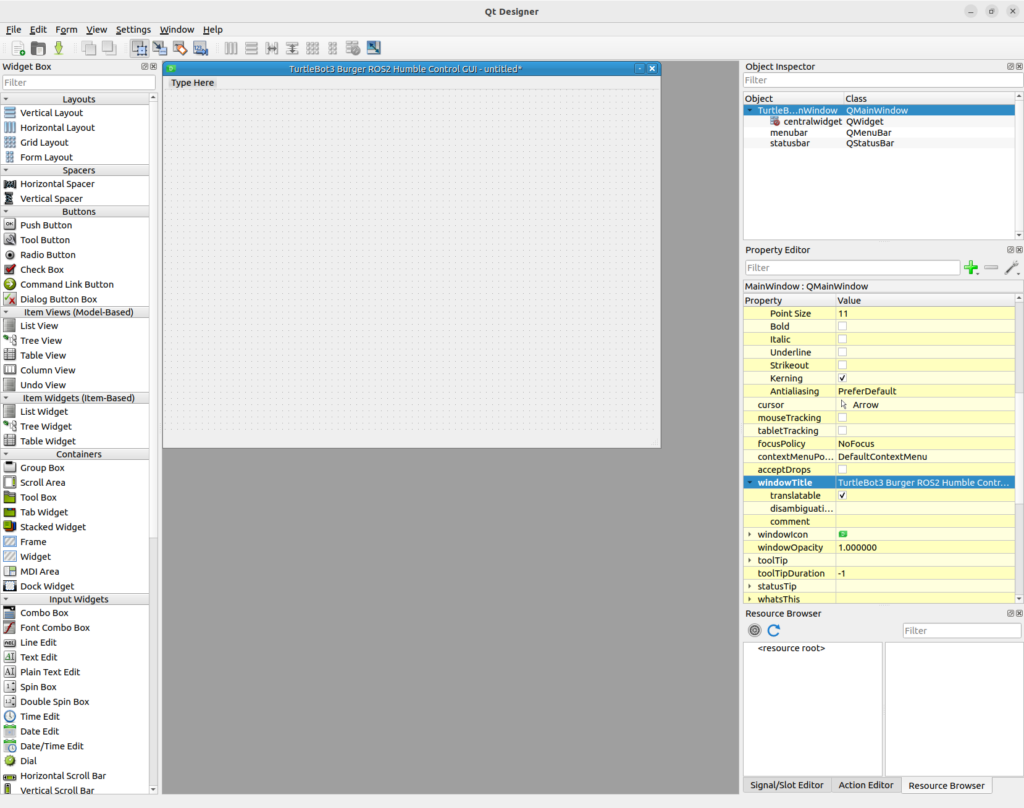Add a dynamic property with green plus
This screenshot has width=1024, height=808.
pyautogui.click(x=971, y=268)
